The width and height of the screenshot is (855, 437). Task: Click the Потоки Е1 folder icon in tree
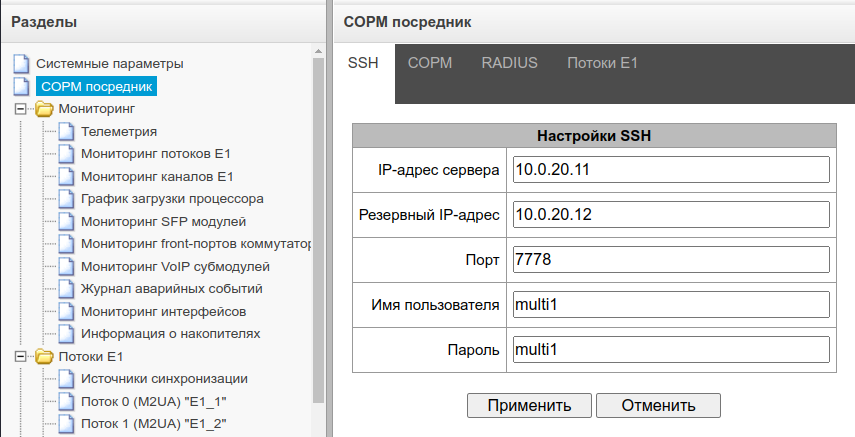[44, 356]
